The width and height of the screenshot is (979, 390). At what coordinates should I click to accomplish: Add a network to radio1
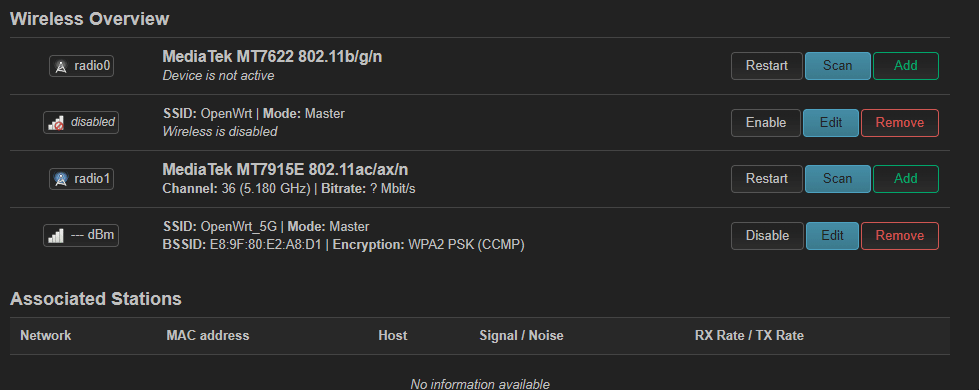[905, 179]
